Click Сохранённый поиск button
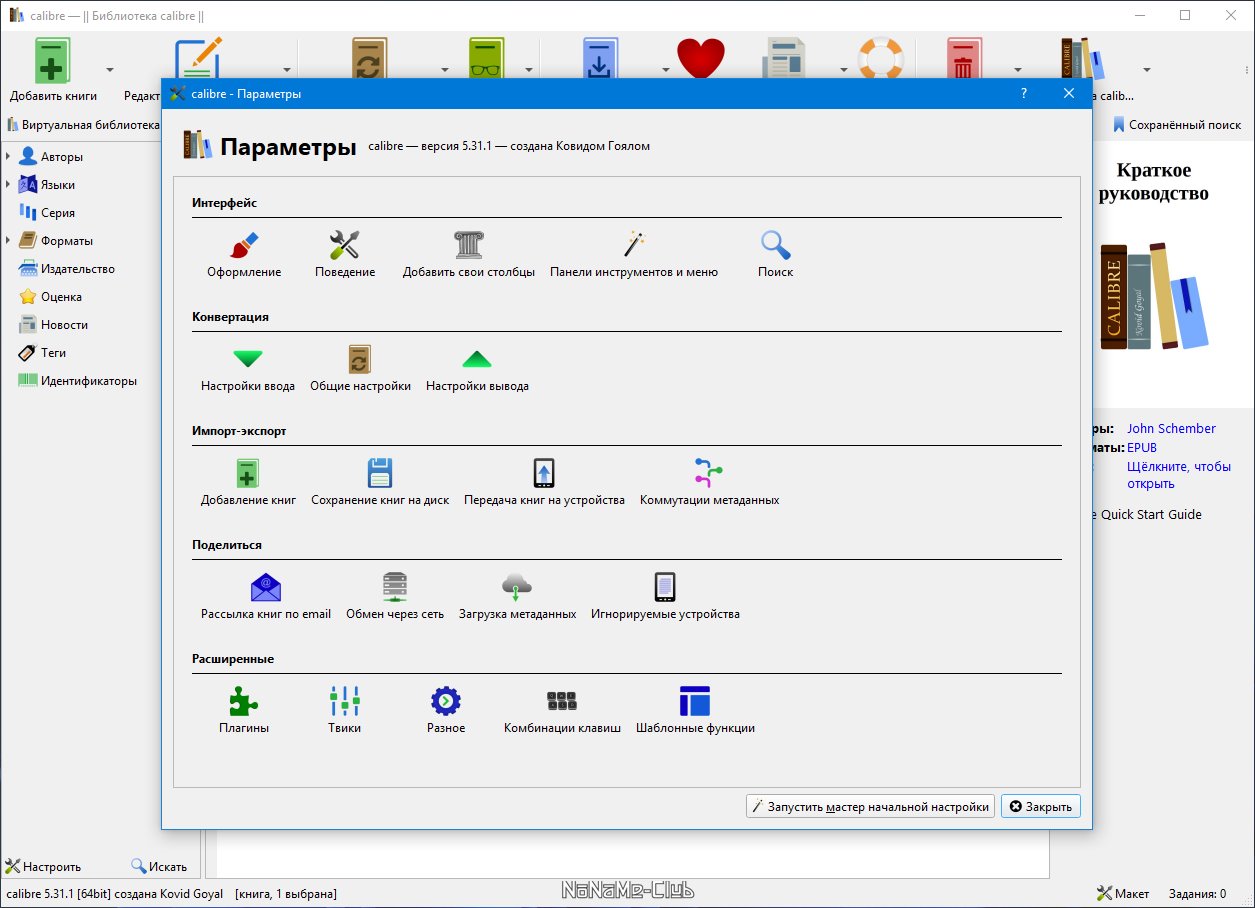 1176,125
